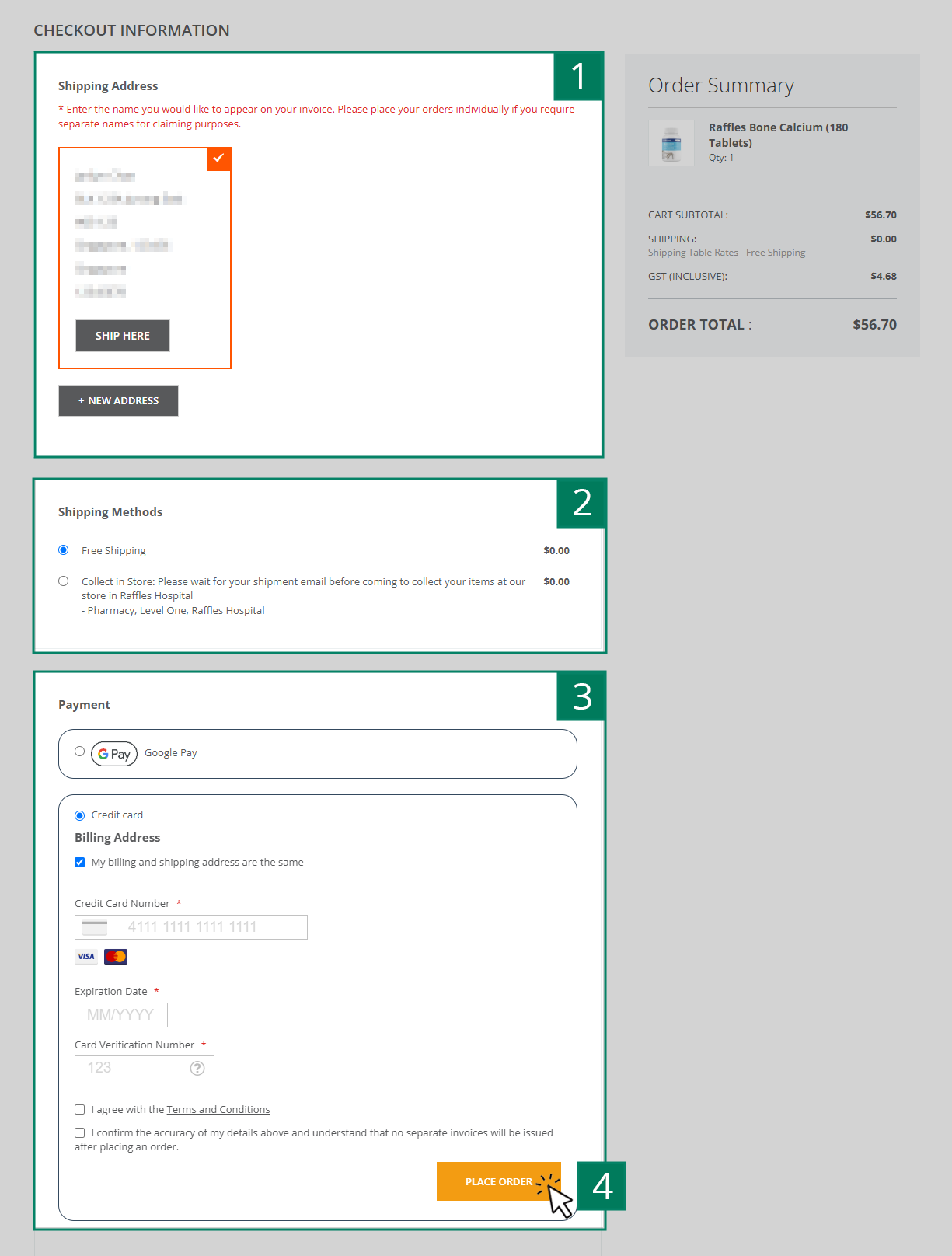
Task: Add a new address with New Address button
Action: point(118,401)
